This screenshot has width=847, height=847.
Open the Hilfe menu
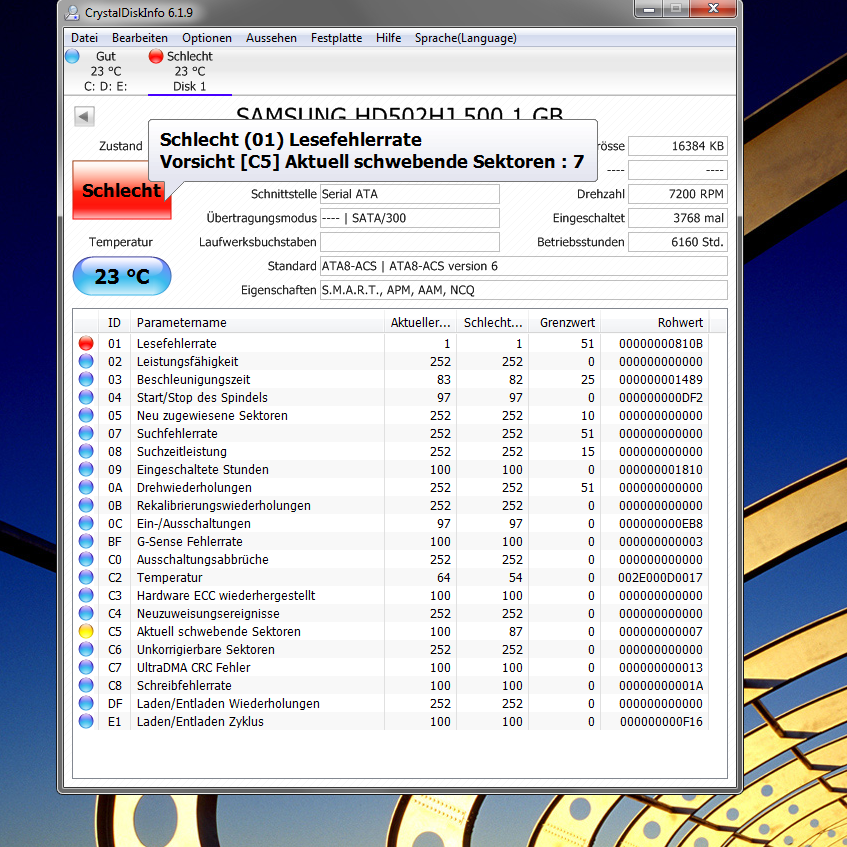388,38
